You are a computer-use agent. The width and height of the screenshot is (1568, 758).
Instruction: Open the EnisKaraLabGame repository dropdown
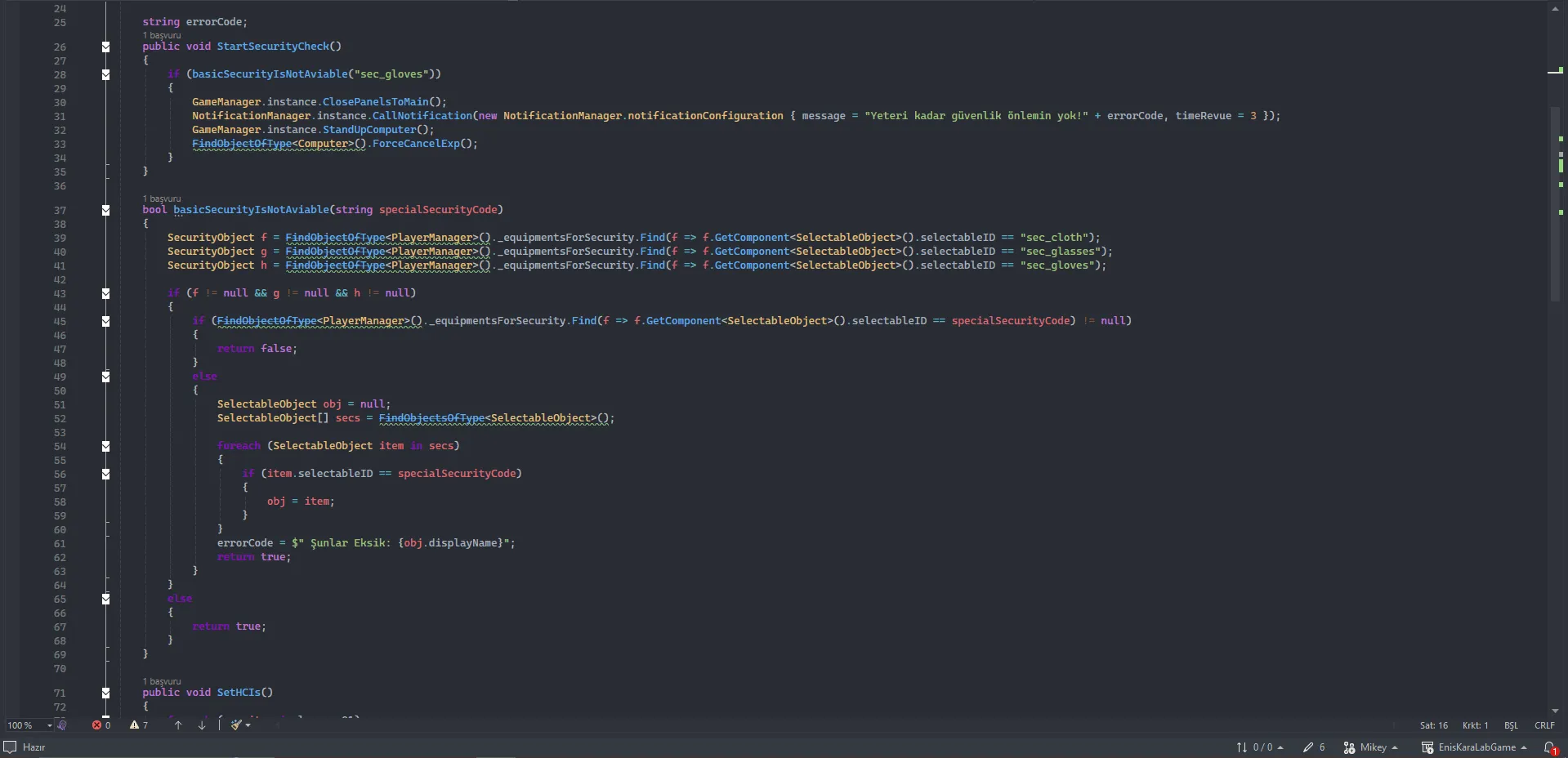pyautogui.click(x=1524, y=747)
